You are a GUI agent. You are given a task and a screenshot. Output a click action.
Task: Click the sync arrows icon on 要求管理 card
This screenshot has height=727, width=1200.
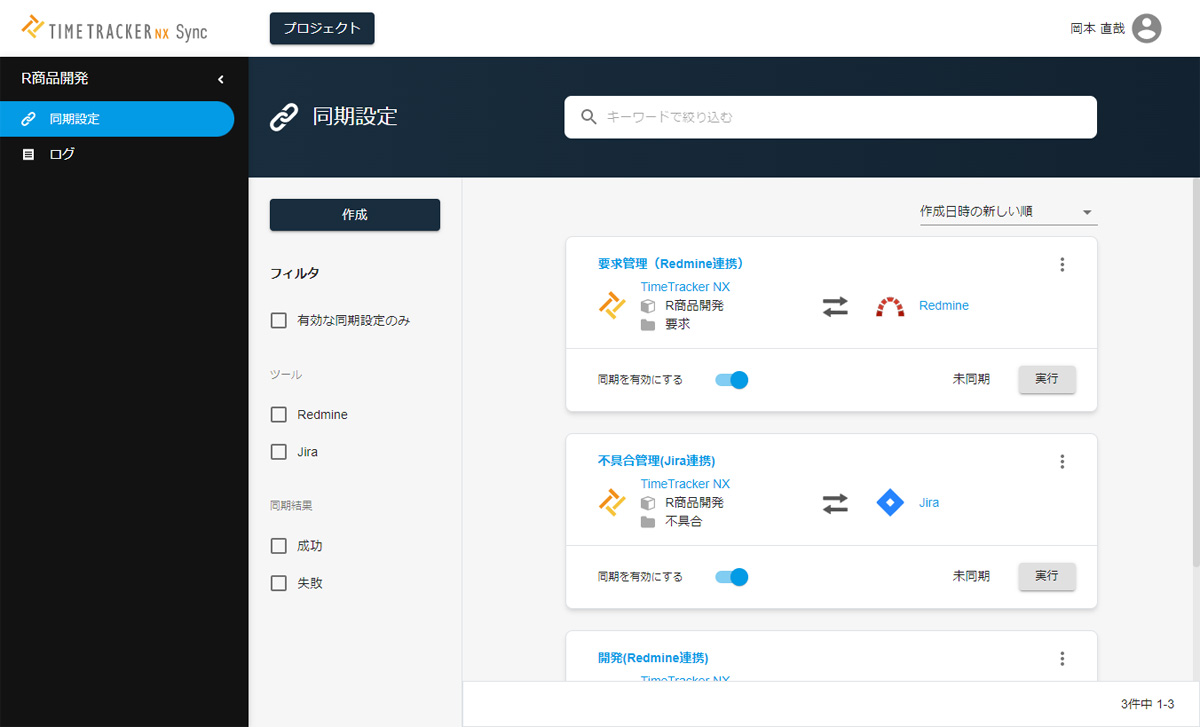(837, 306)
